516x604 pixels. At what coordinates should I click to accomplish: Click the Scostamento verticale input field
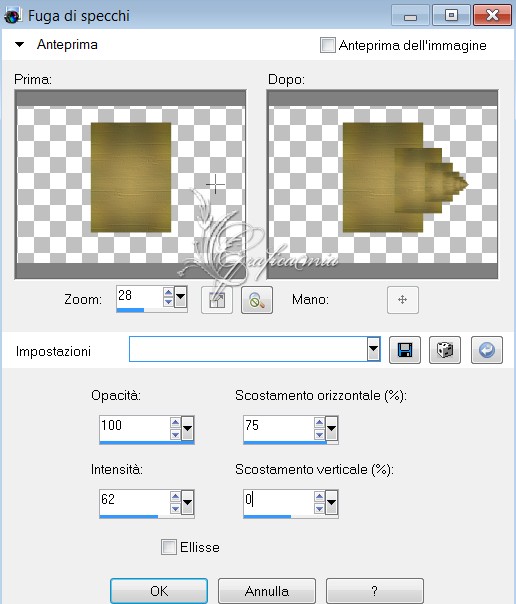[278, 500]
